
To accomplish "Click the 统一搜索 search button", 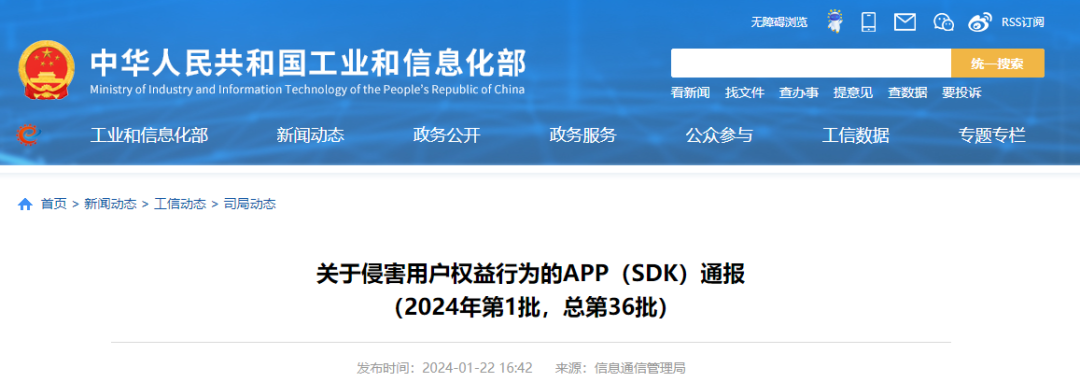I will coord(997,63).
